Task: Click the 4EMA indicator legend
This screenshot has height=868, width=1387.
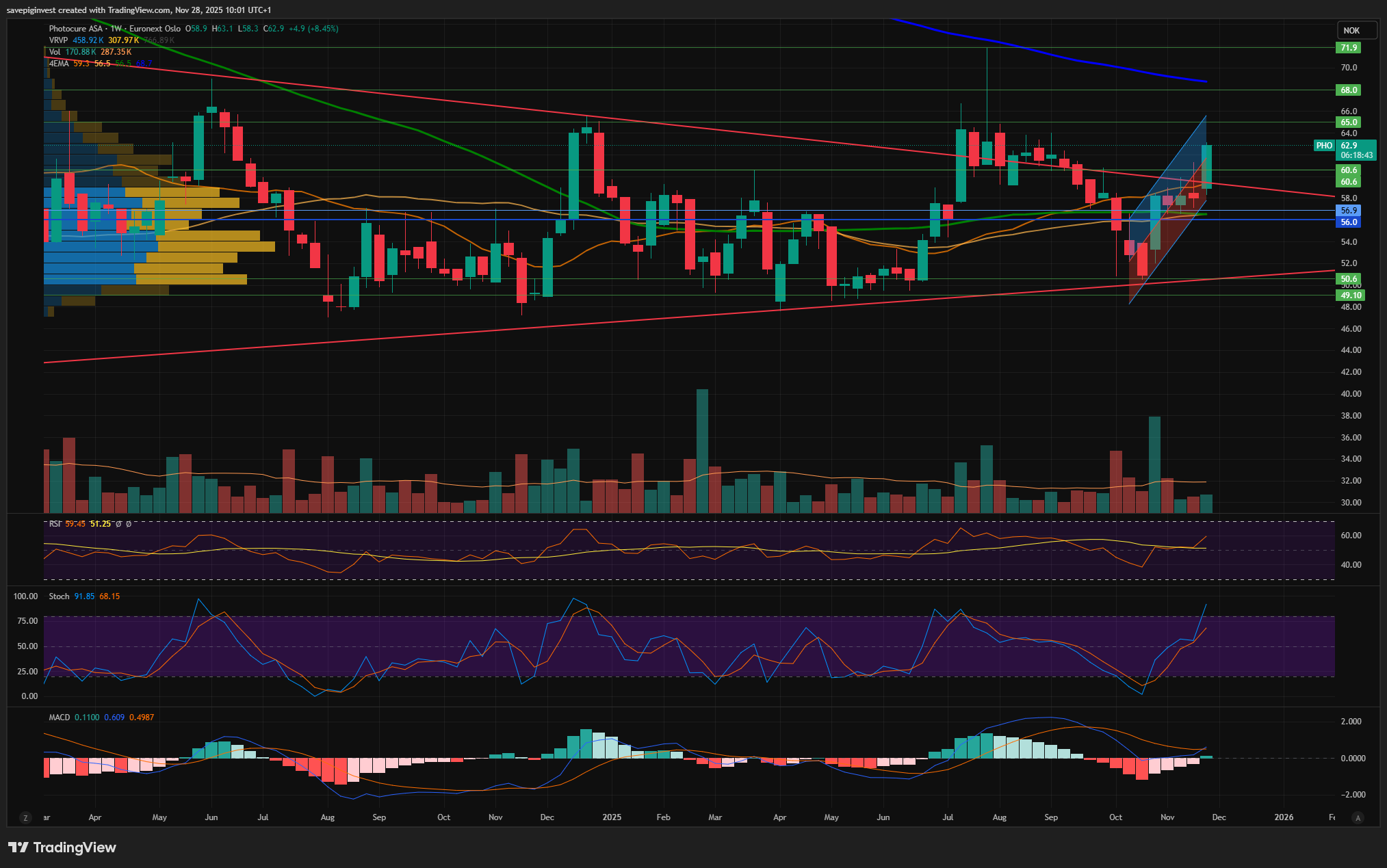Action: click(59, 64)
